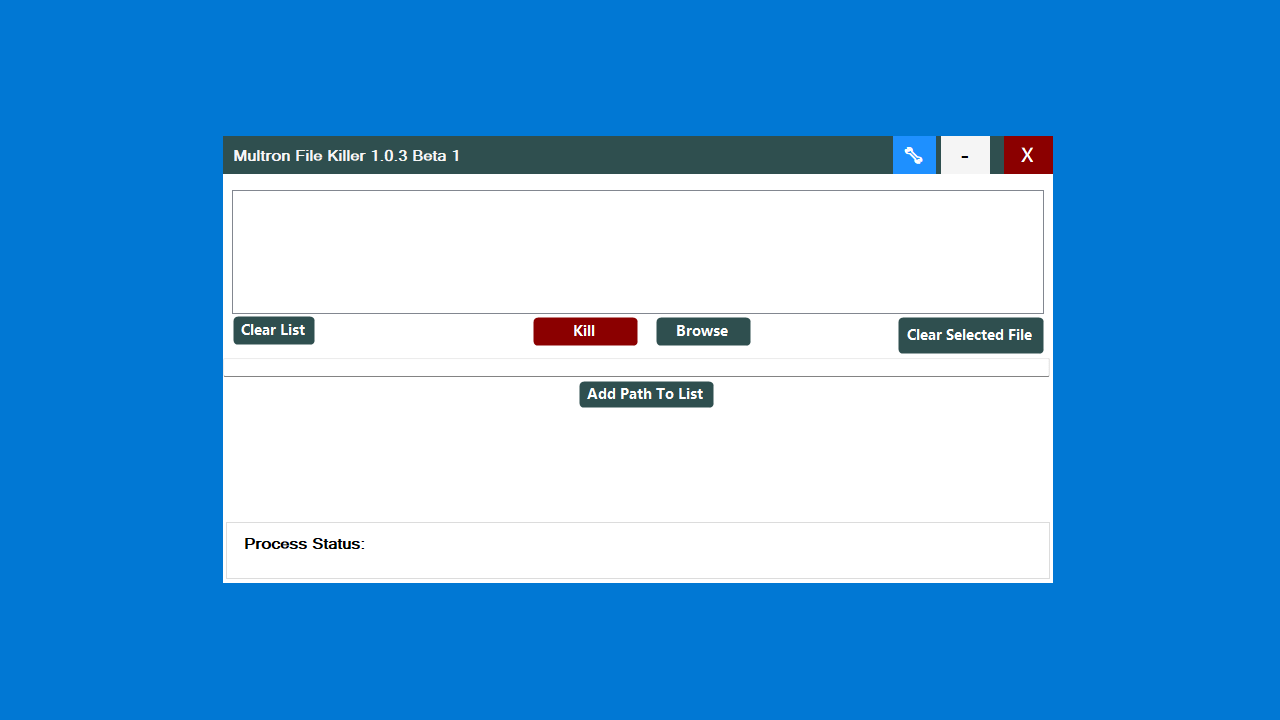Open settings with the wrench icon

914,155
